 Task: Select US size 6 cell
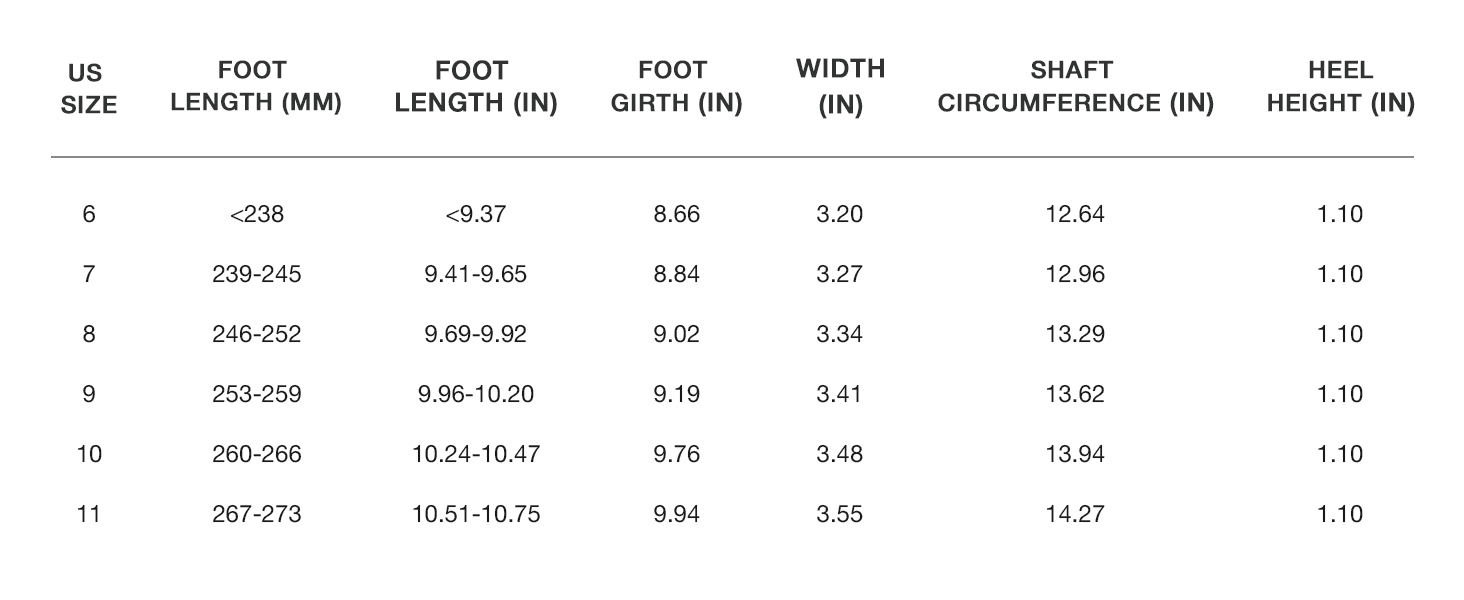click(89, 214)
